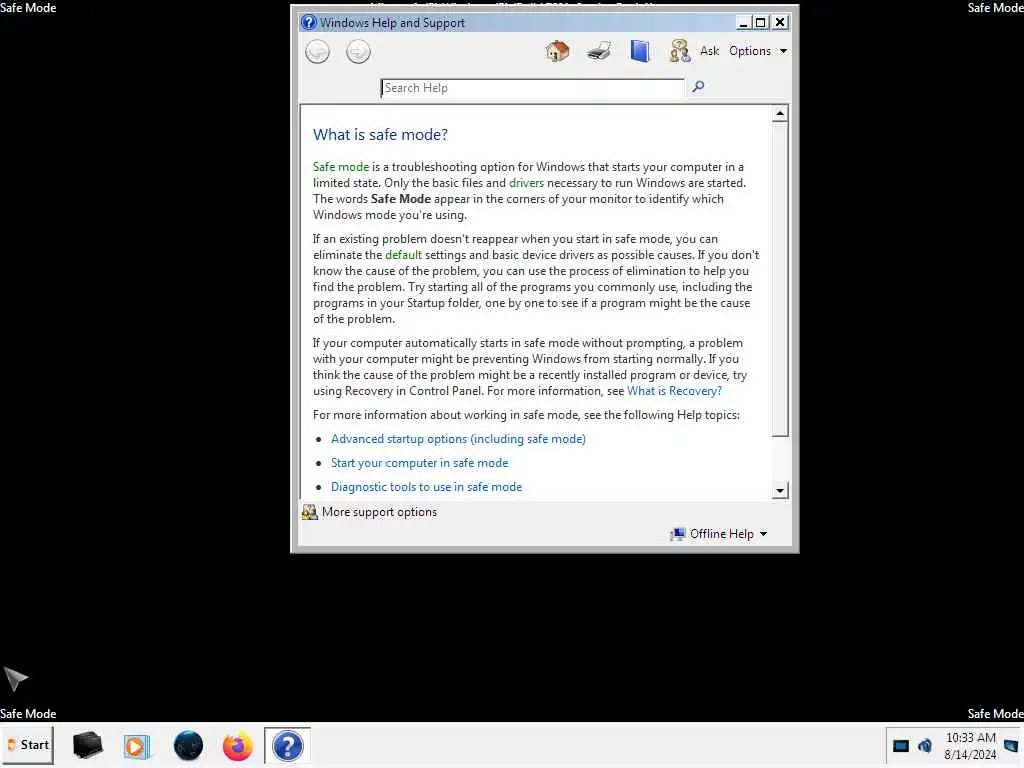Open the clock showing 10:33 AM
The height and width of the screenshot is (768, 1024).
970,746
